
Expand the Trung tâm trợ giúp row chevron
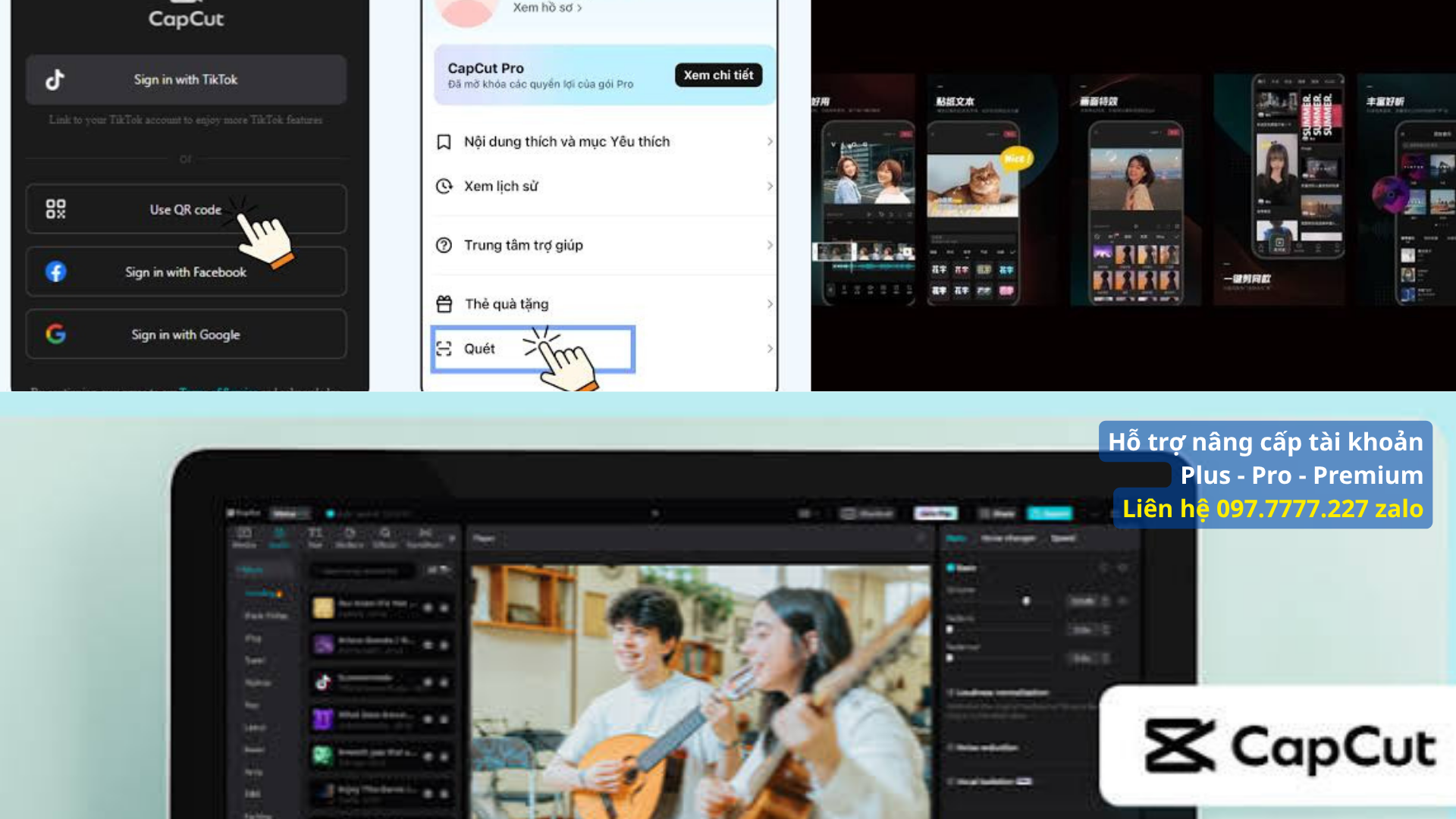(770, 245)
